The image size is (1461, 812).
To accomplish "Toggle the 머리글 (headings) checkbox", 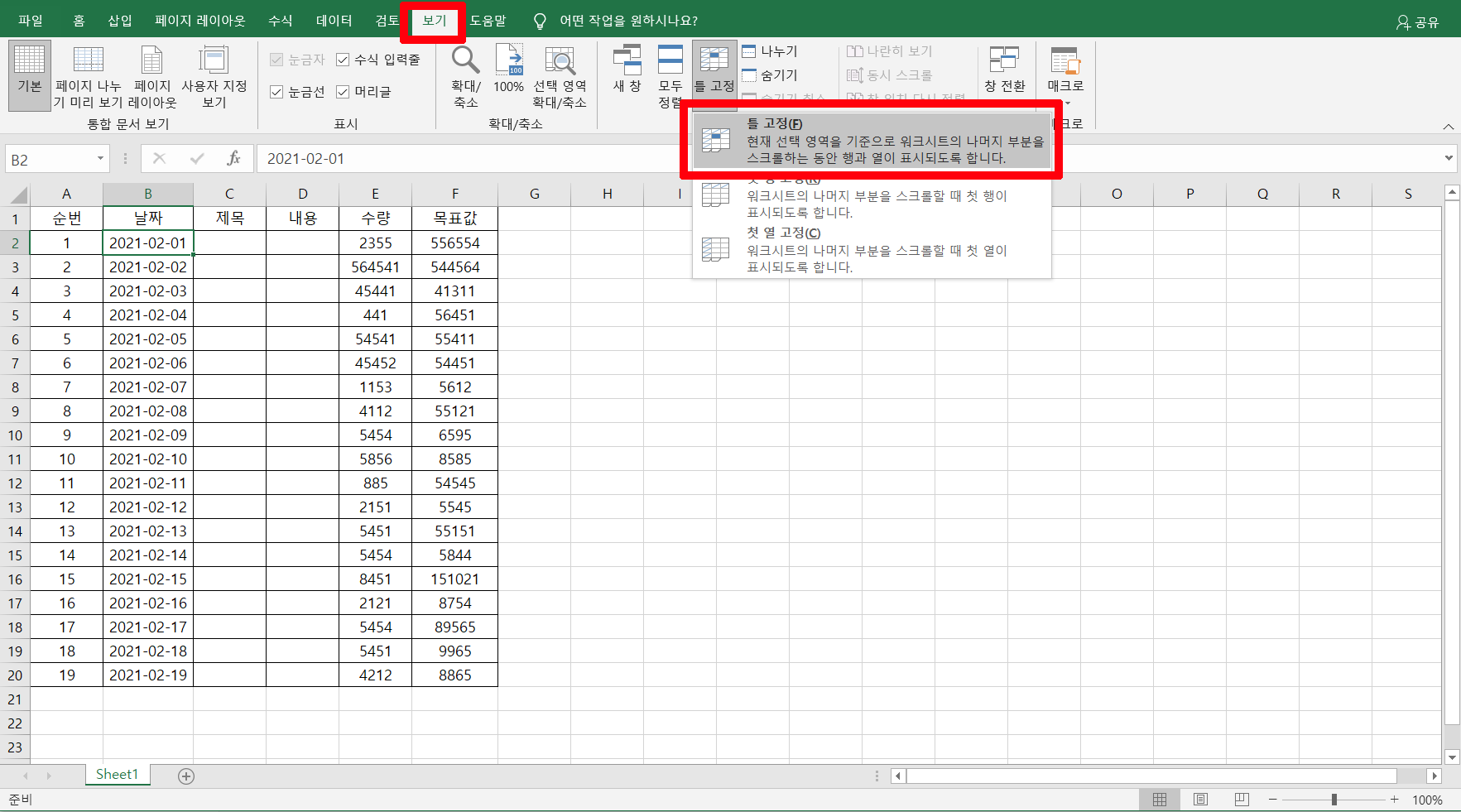I will pyautogui.click(x=343, y=92).
